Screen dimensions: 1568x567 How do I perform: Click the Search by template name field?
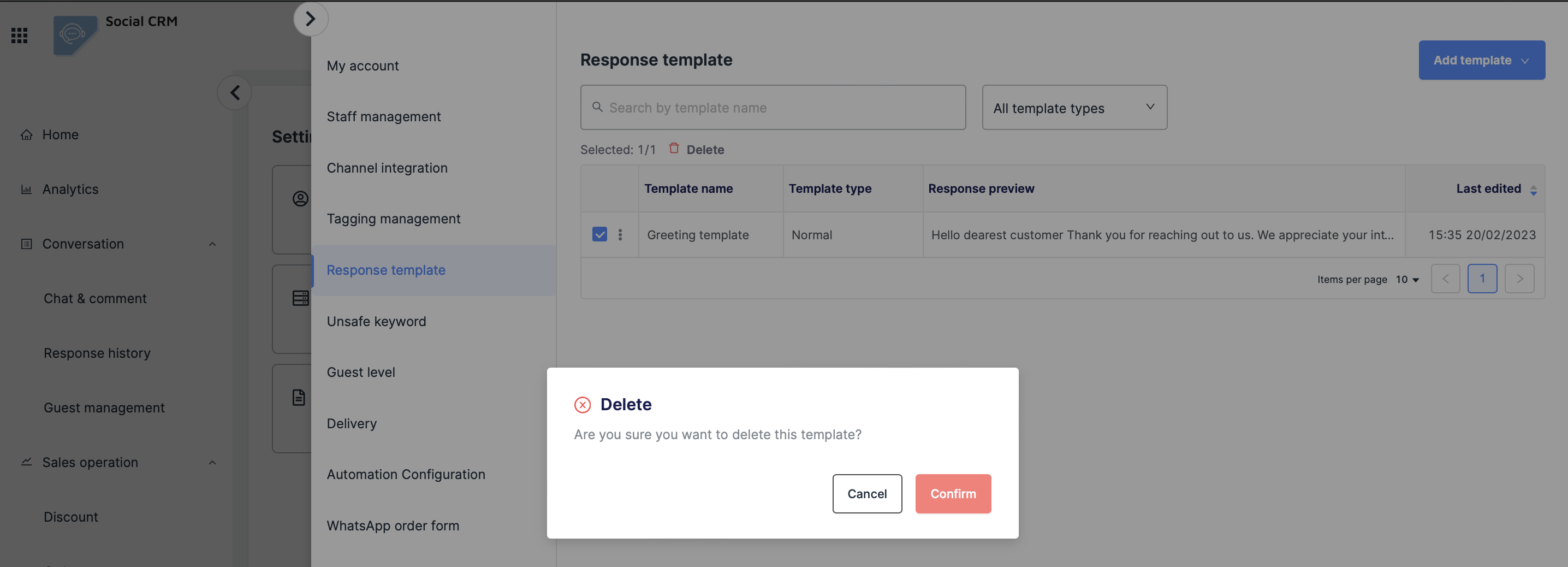point(773,108)
